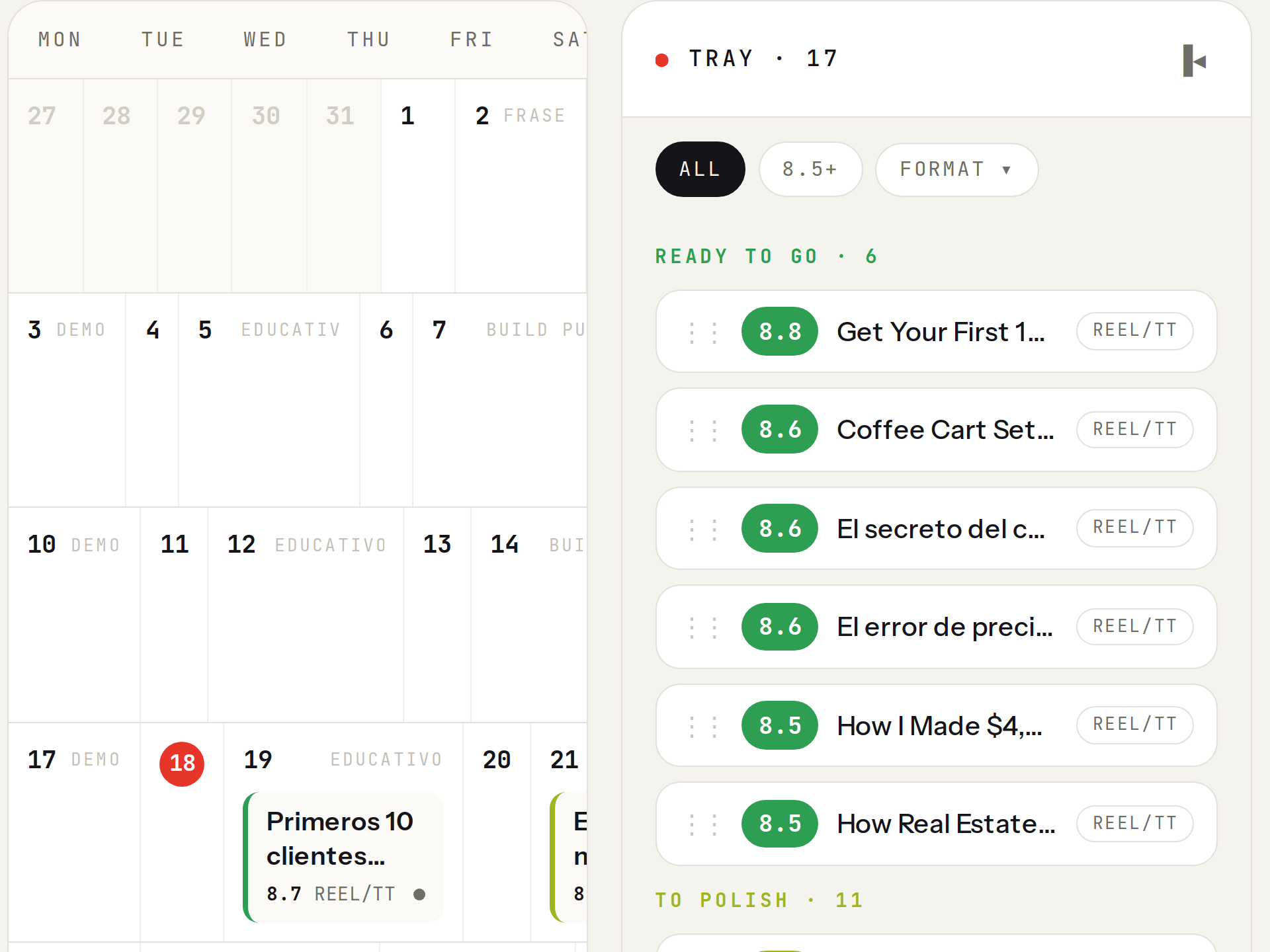Select day 12 EDUCATIVO cell
The width and height of the screenshot is (1270, 952).
click(306, 615)
